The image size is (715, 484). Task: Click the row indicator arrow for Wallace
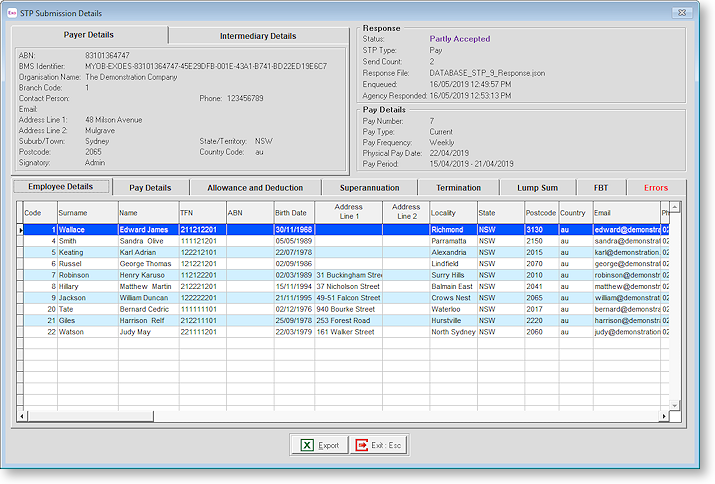(x=18, y=230)
